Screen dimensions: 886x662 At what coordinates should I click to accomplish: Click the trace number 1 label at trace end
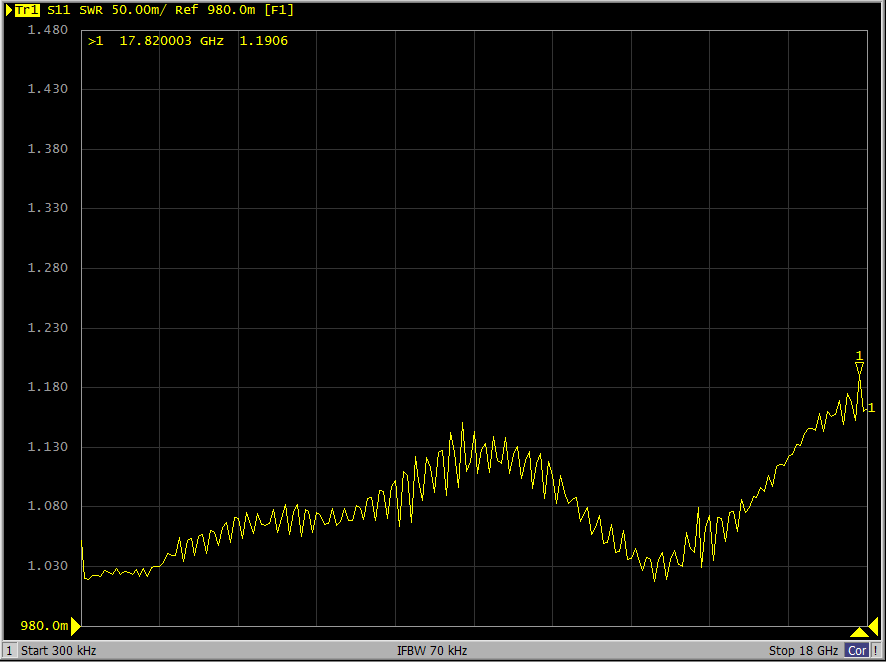click(871, 407)
